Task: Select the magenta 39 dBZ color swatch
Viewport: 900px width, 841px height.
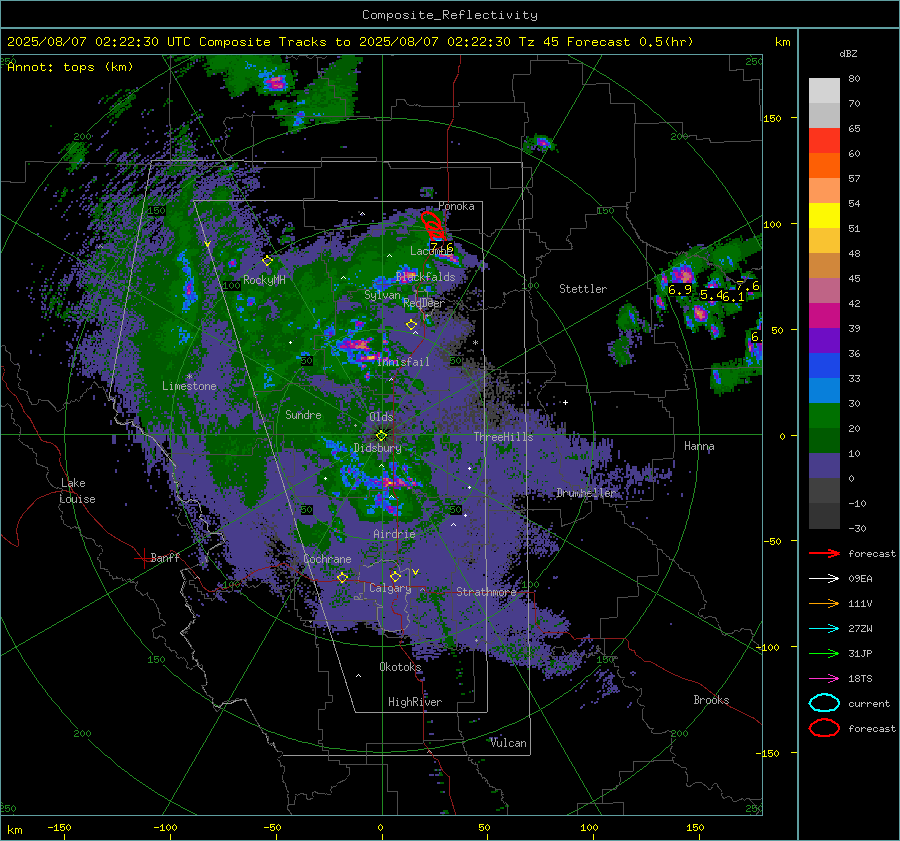Action: (824, 316)
